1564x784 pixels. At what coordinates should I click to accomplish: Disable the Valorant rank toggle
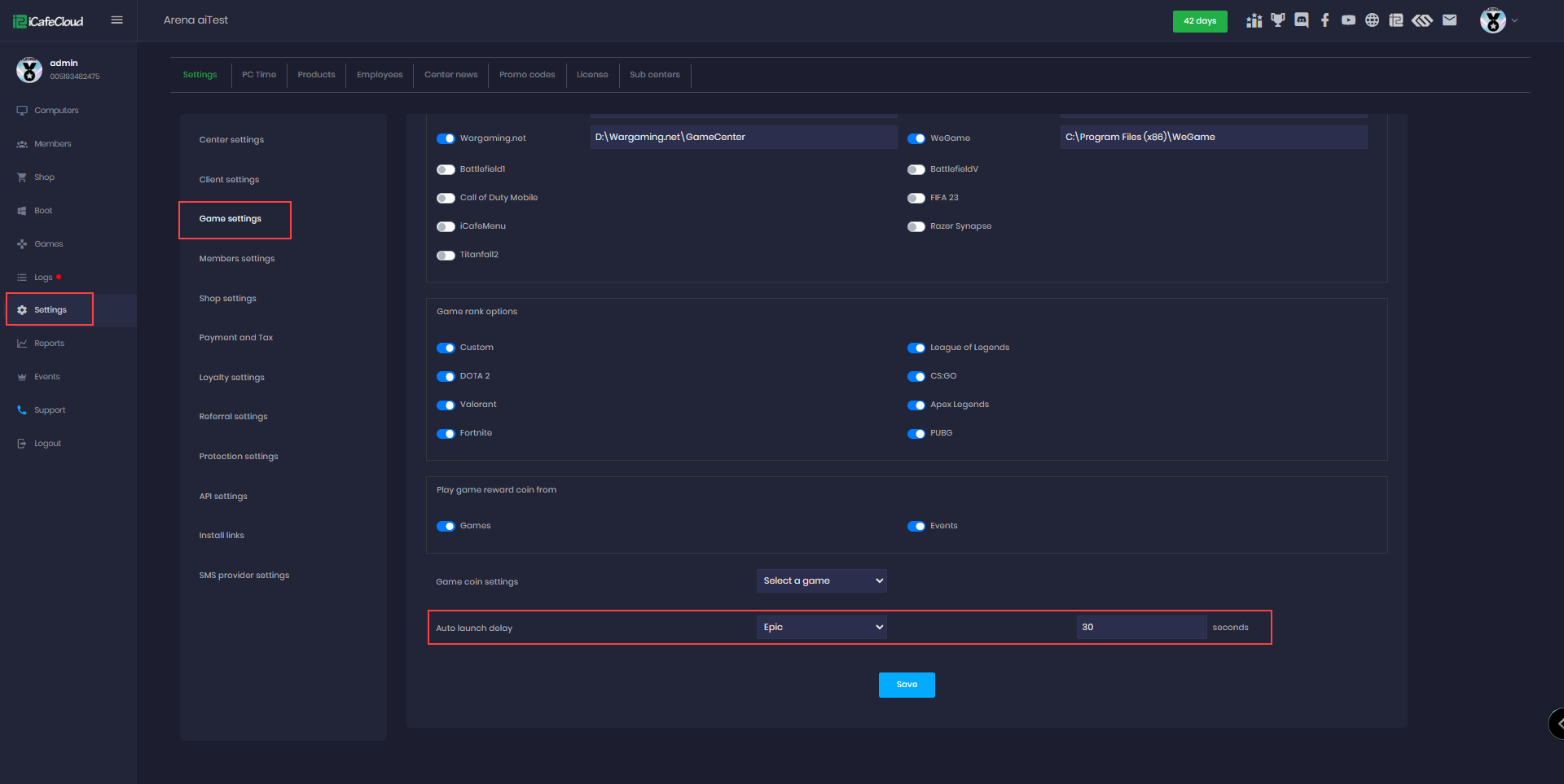point(446,405)
